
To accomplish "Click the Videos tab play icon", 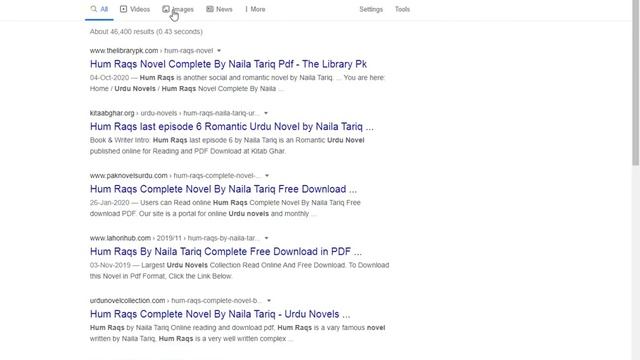I will [123, 9].
